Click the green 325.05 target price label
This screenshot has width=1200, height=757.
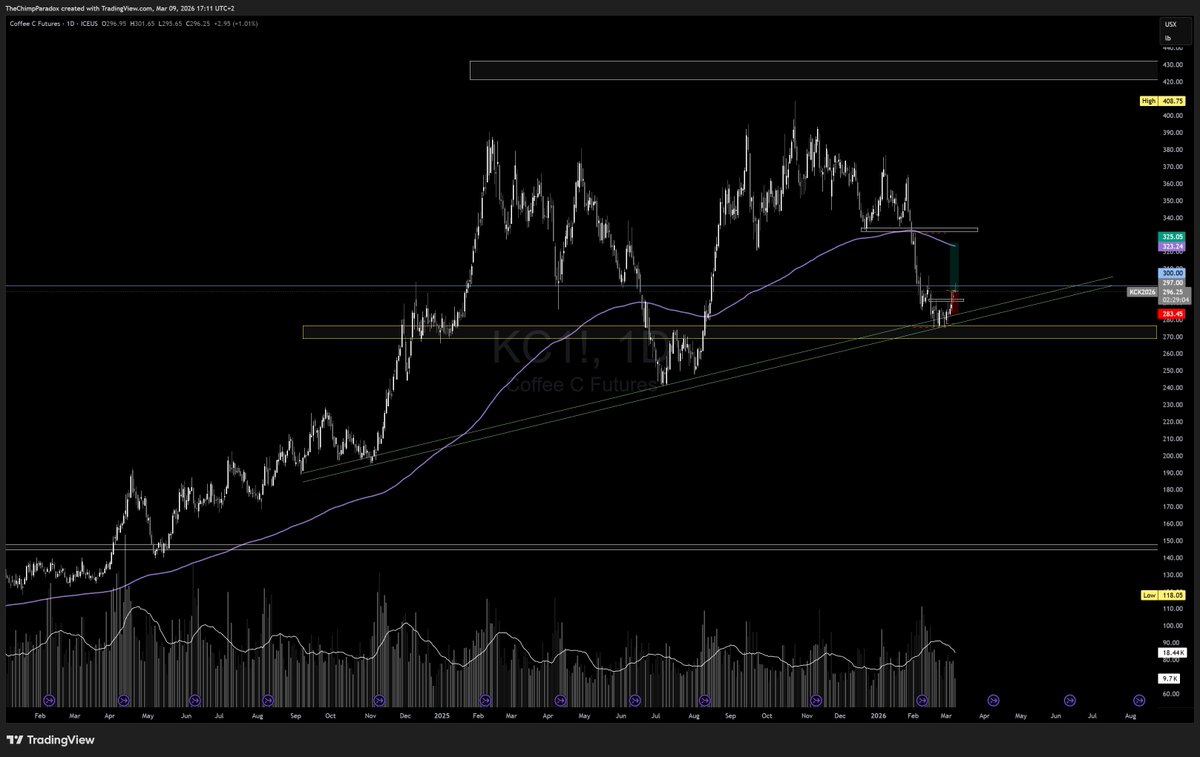tap(1171, 236)
